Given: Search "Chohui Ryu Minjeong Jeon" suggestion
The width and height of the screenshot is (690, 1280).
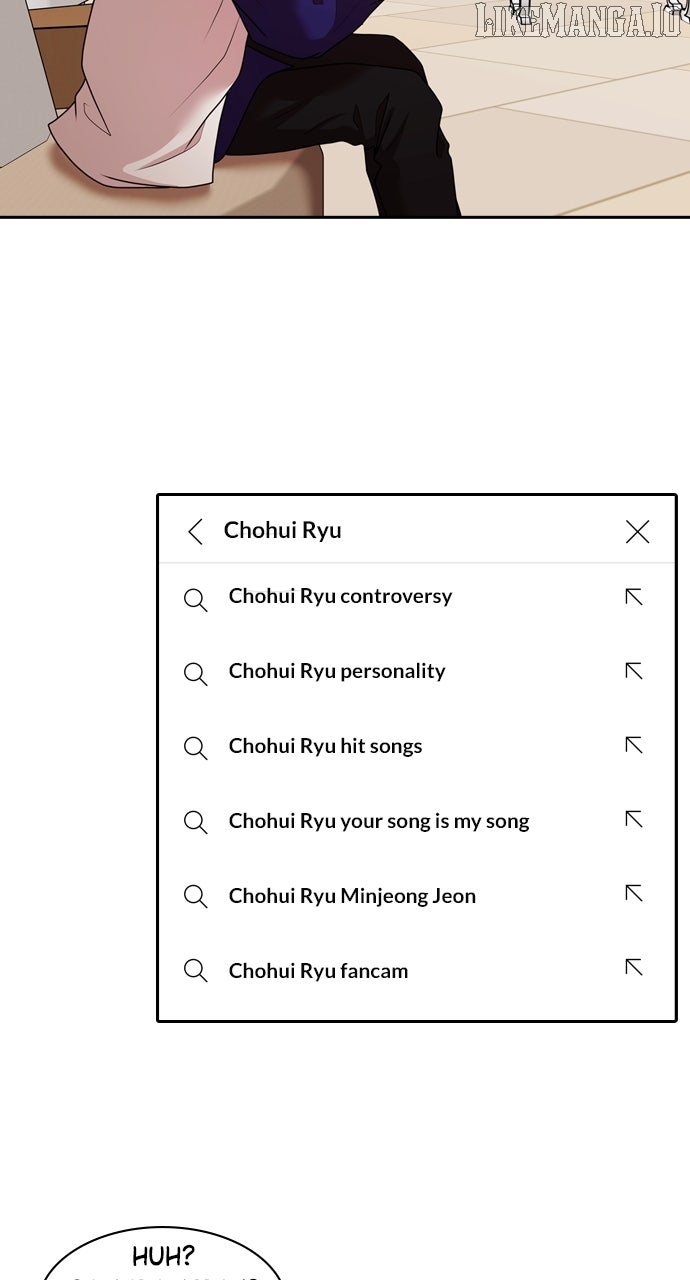Looking at the screenshot, I should (x=352, y=896).
